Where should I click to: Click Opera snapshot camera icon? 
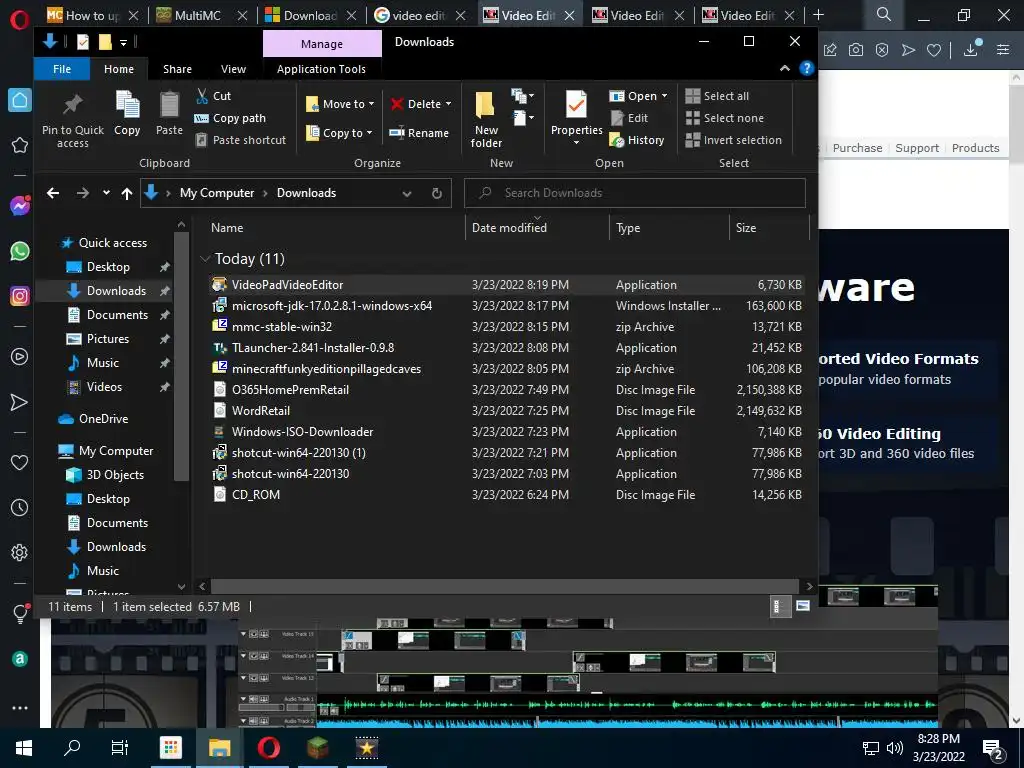click(856, 50)
